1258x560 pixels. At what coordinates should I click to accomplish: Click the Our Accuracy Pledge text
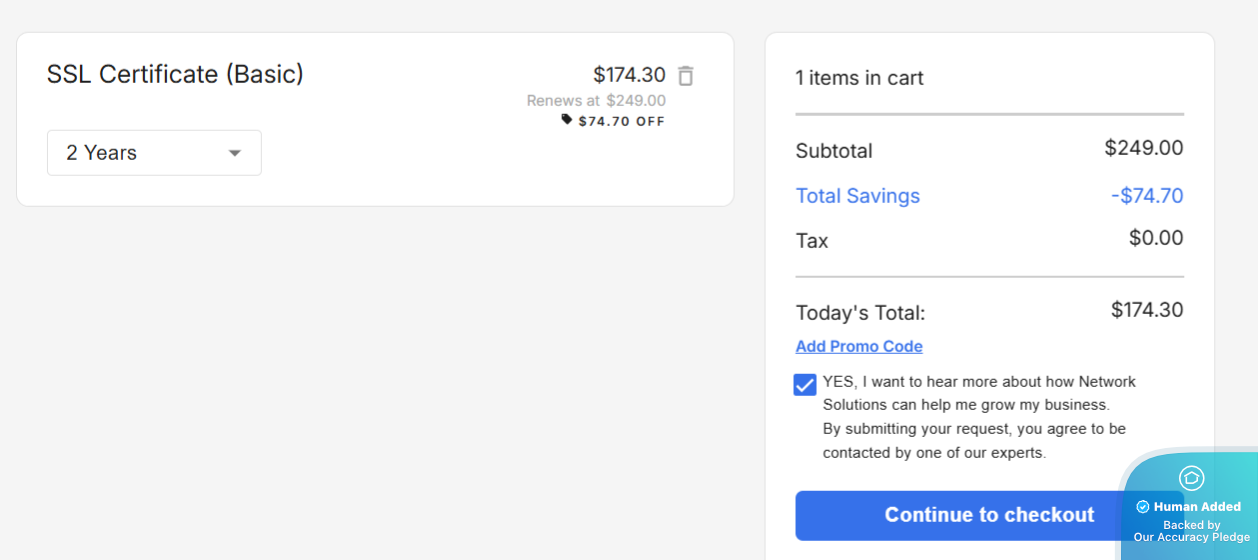(x=1191, y=538)
